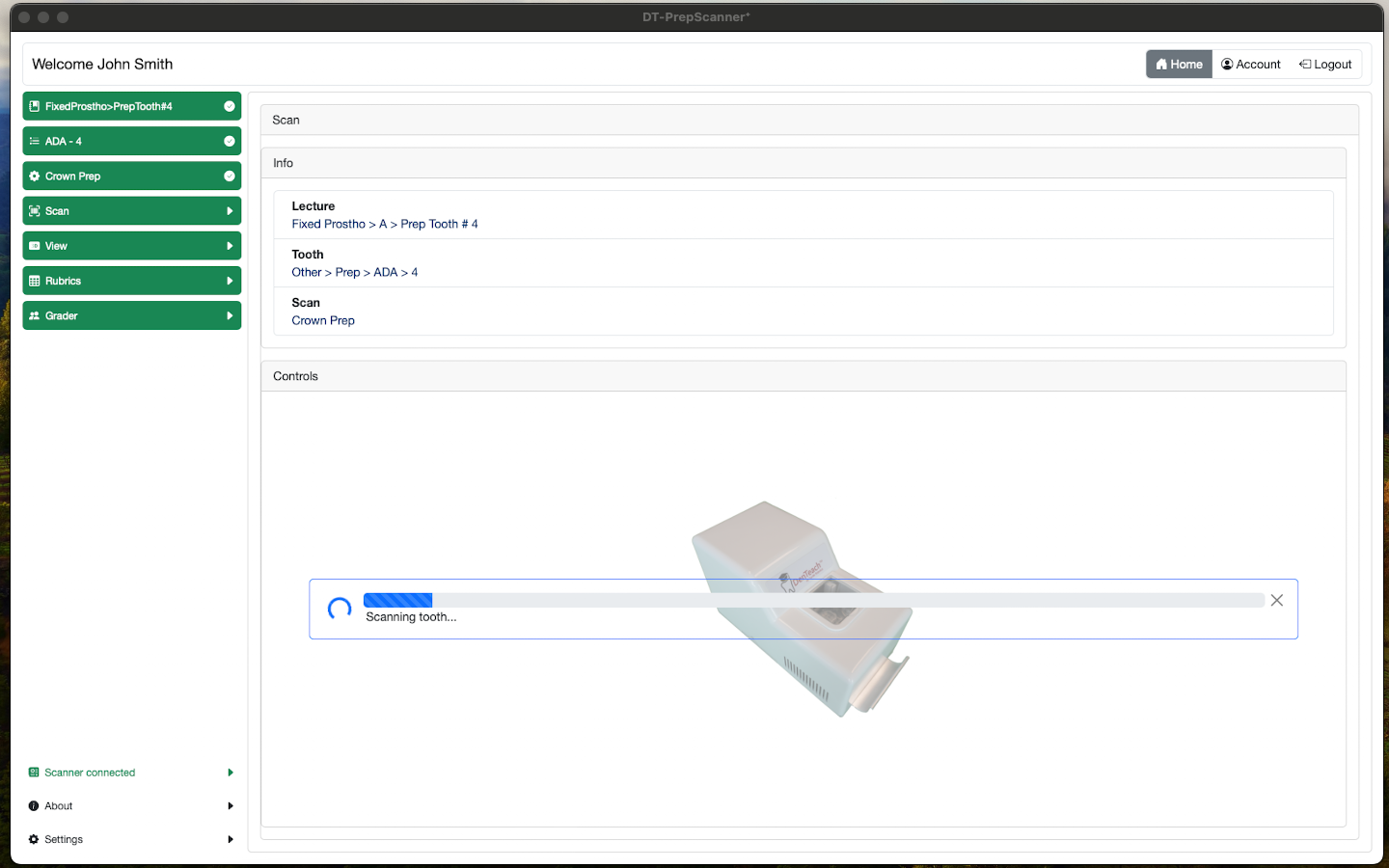The image size is (1389, 868).
Task: Click the house icon on Home button
Action: tap(1161, 65)
